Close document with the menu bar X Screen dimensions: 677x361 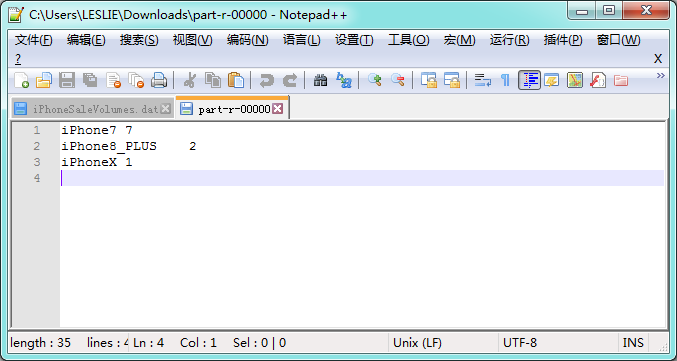(x=658, y=59)
